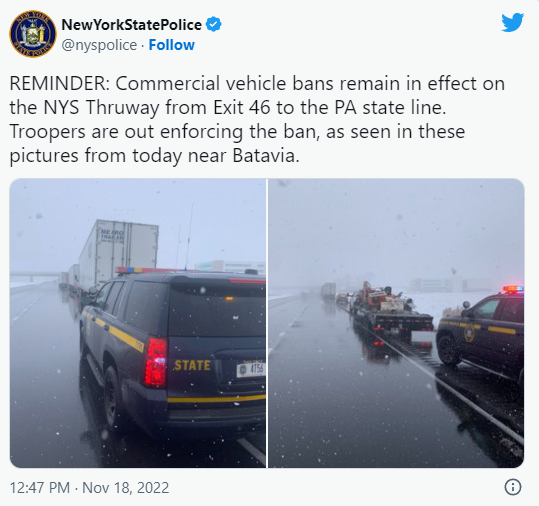Click the flashing light bar in right photo

coord(513,288)
